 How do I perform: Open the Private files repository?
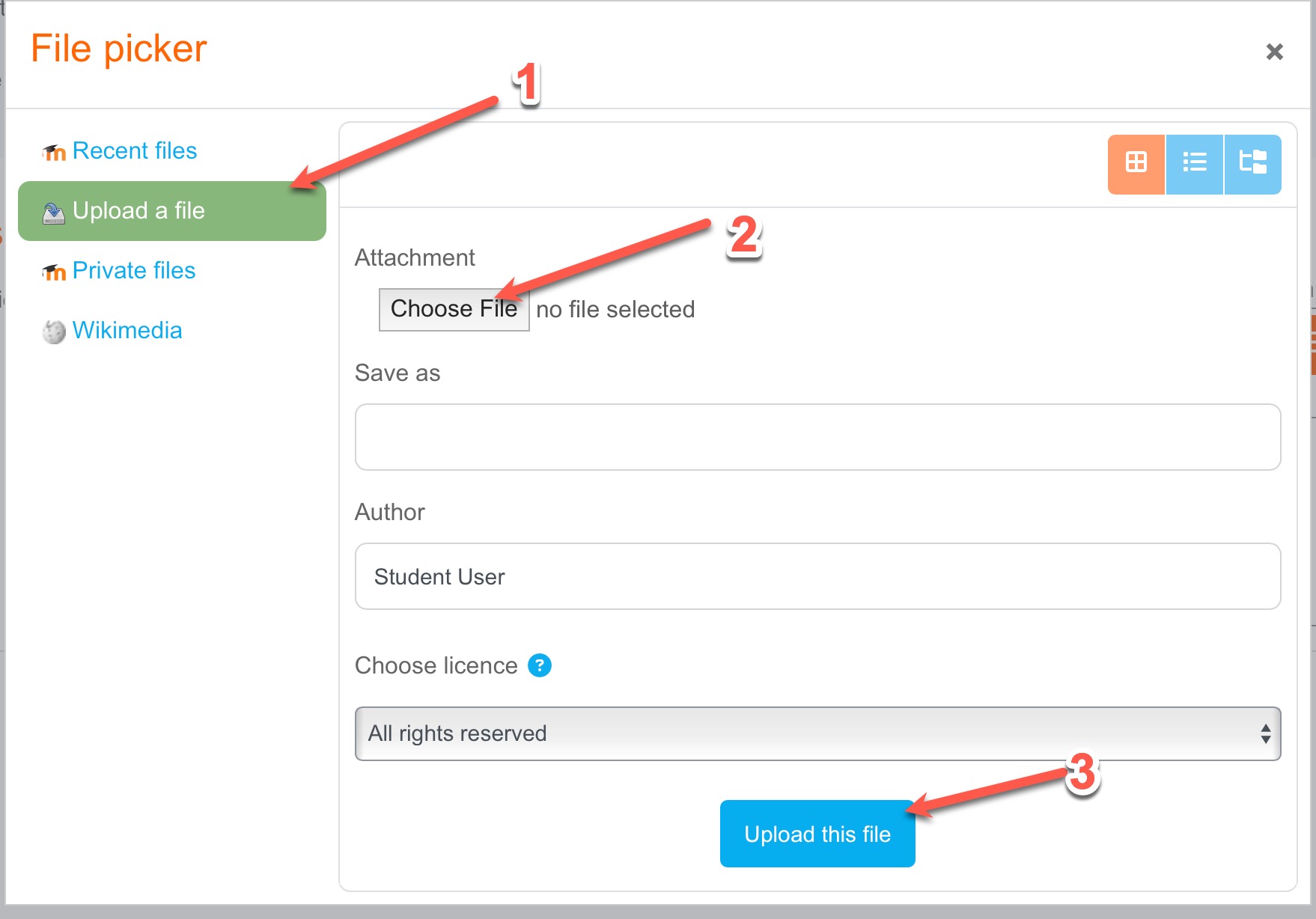tap(134, 271)
